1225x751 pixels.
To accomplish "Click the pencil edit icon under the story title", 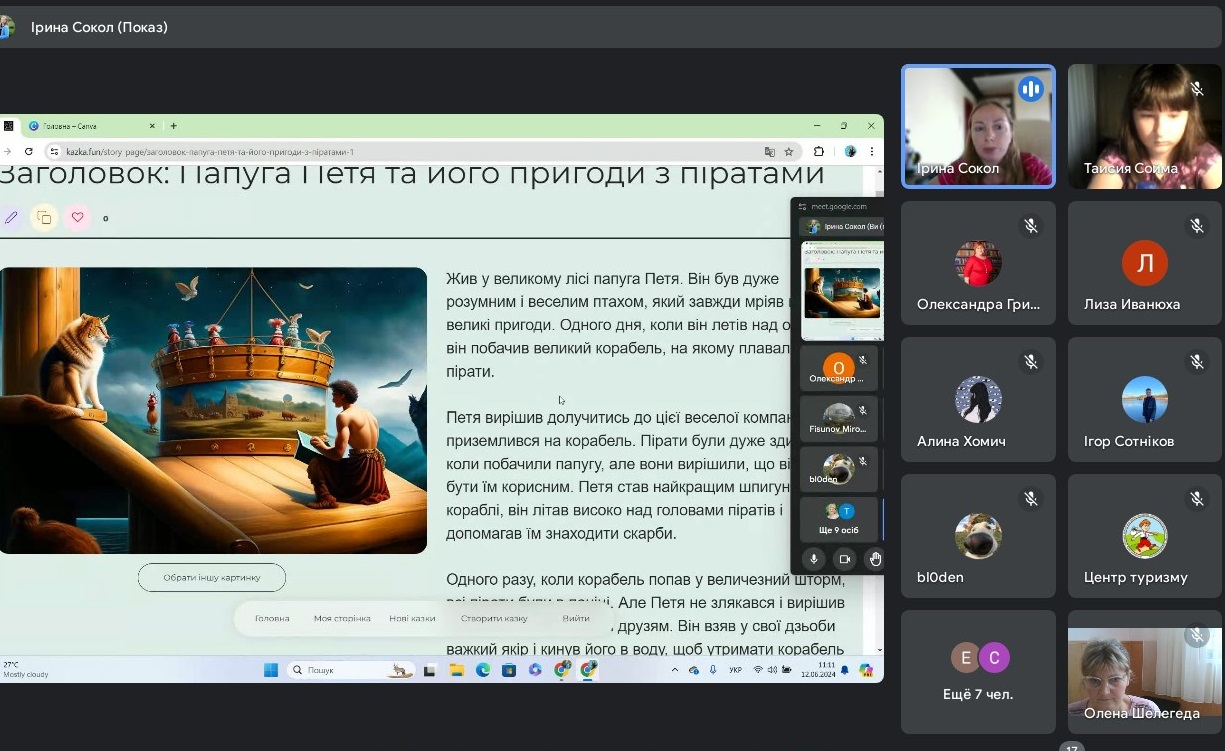I will (x=11, y=217).
